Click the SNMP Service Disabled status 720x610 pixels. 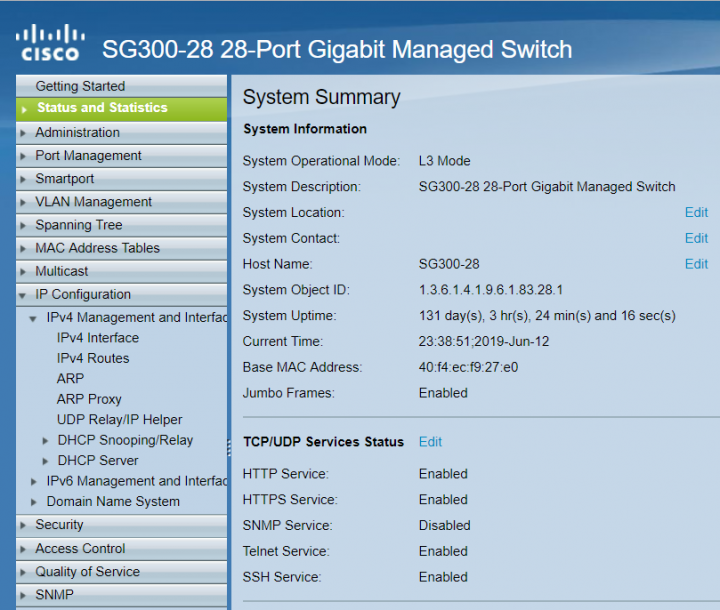(444, 525)
